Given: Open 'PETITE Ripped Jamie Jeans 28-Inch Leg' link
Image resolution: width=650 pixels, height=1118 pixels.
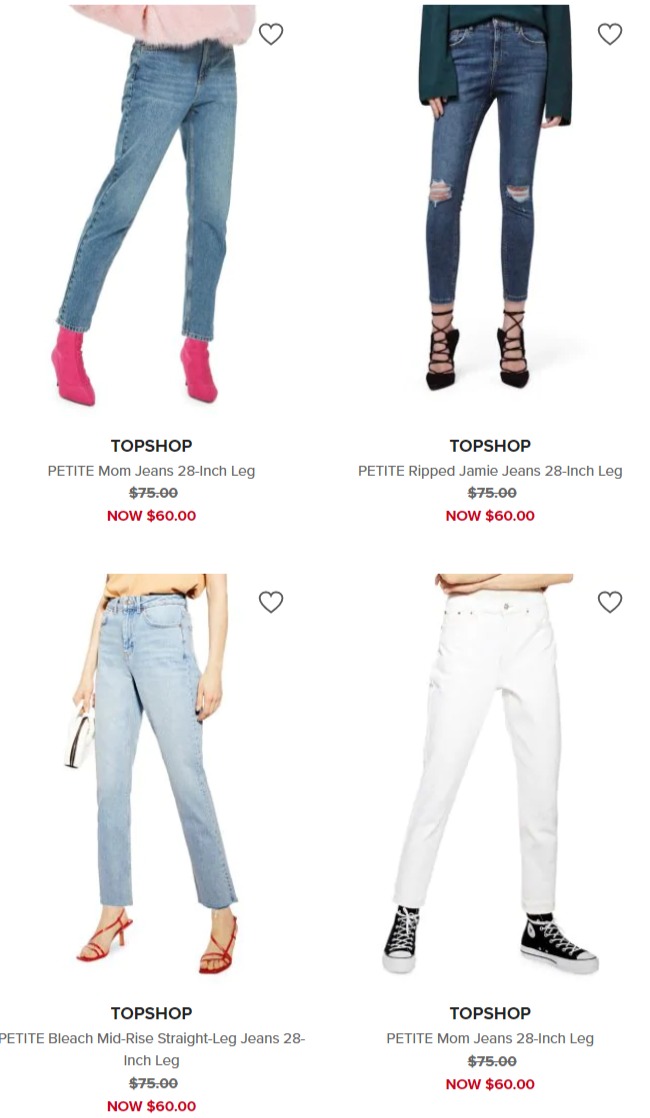Looking at the screenshot, I should pyautogui.click(x=490, y=471).
